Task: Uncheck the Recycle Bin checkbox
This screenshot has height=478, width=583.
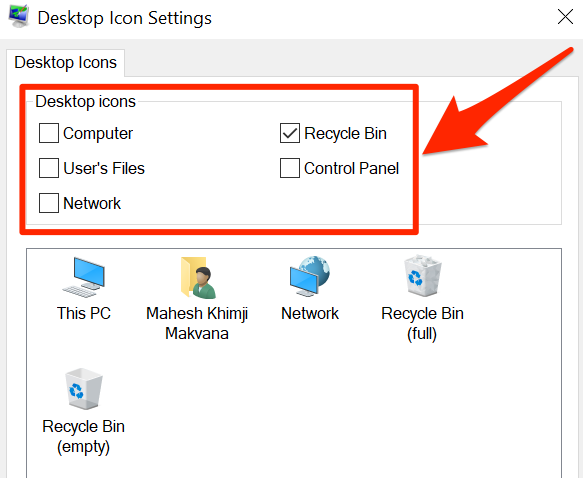Action: point(290,133)
